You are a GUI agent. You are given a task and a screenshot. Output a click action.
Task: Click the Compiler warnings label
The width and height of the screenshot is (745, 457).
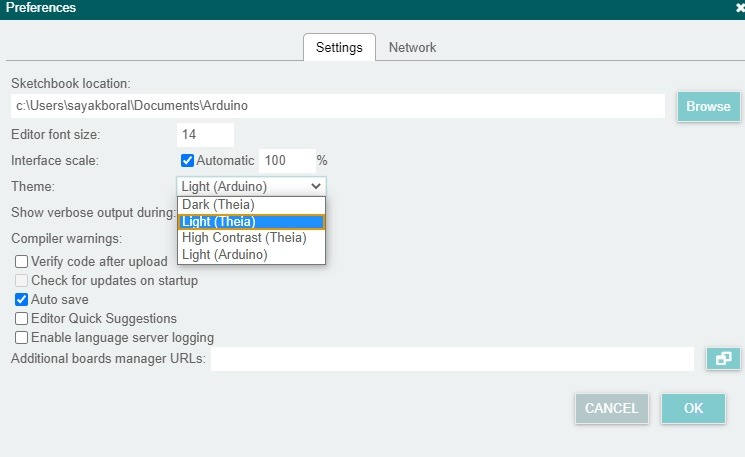coord(67,238)
